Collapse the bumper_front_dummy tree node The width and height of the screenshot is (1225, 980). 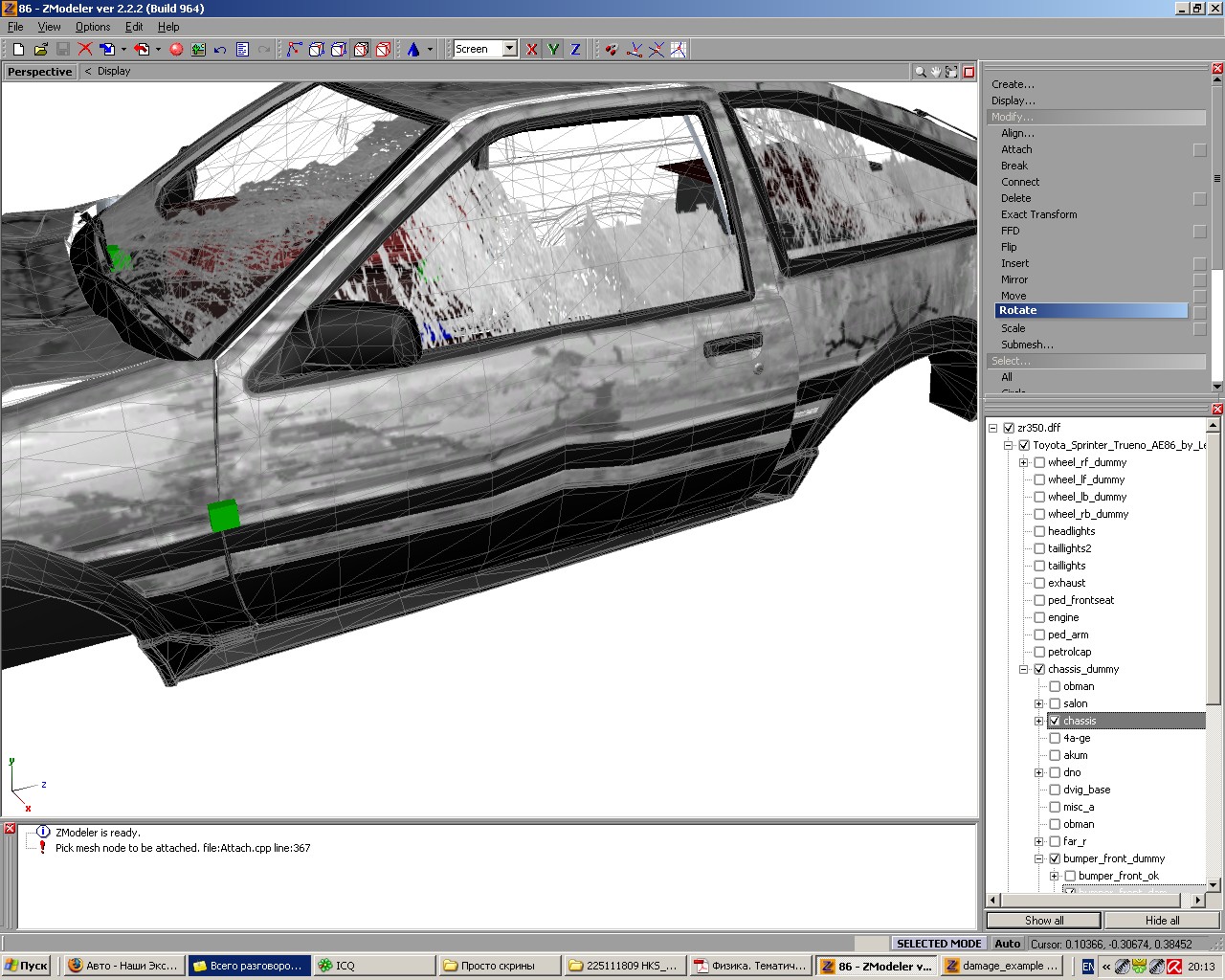point(1039,858)
